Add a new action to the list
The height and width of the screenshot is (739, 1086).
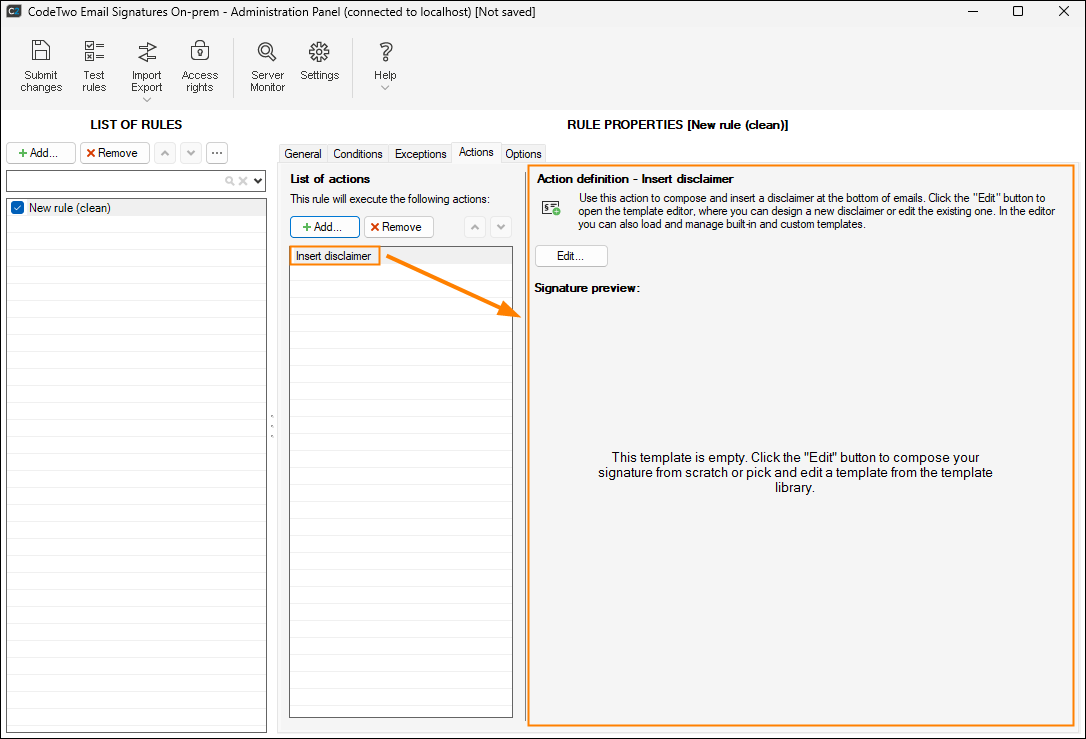pyautogui.click(x=323, y=227)
